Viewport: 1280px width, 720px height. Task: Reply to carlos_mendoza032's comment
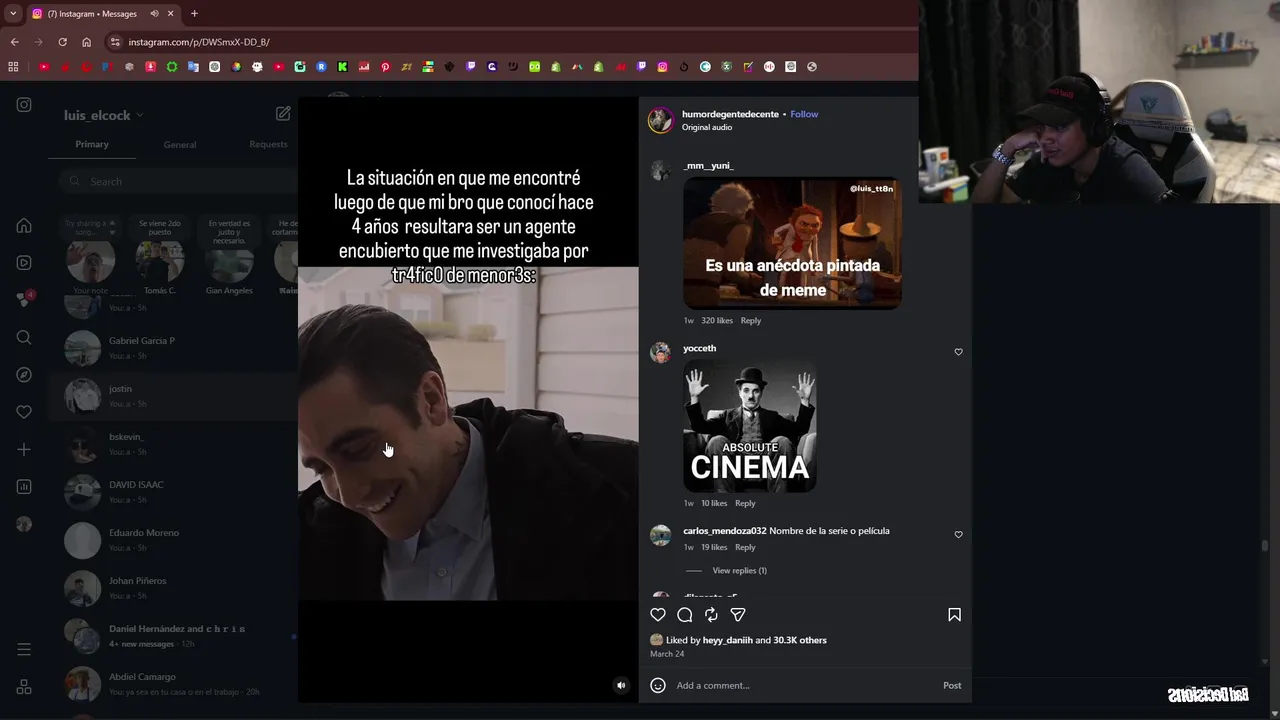tap(745, 547)
